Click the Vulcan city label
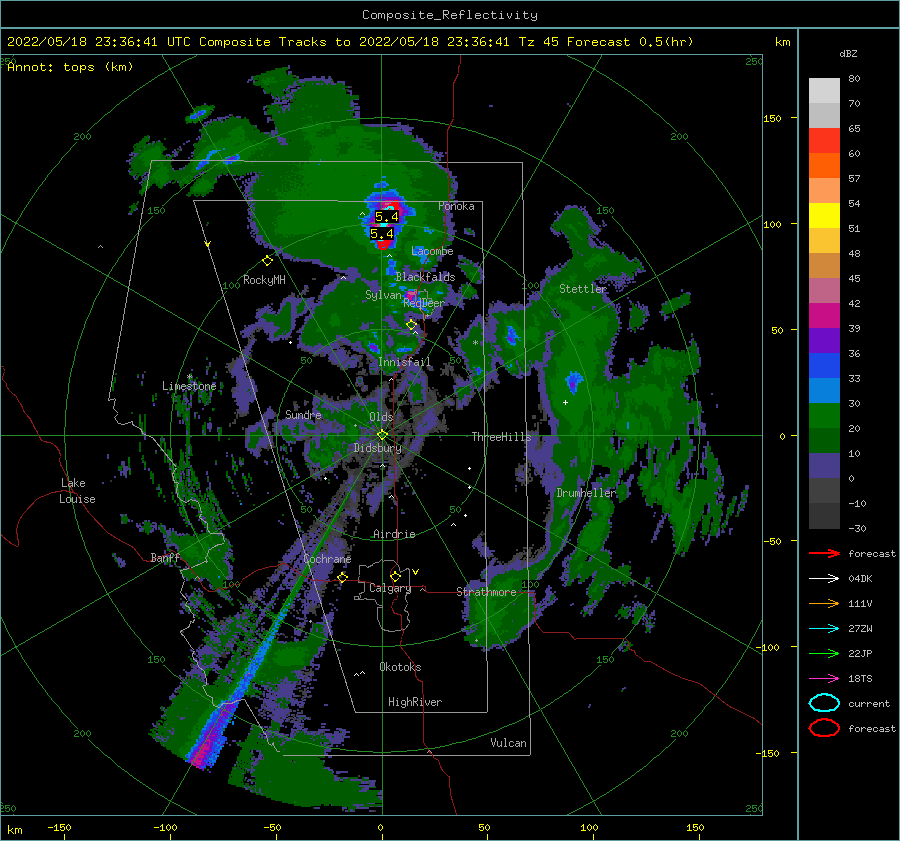Screen dimensions: 900x841 508,743
